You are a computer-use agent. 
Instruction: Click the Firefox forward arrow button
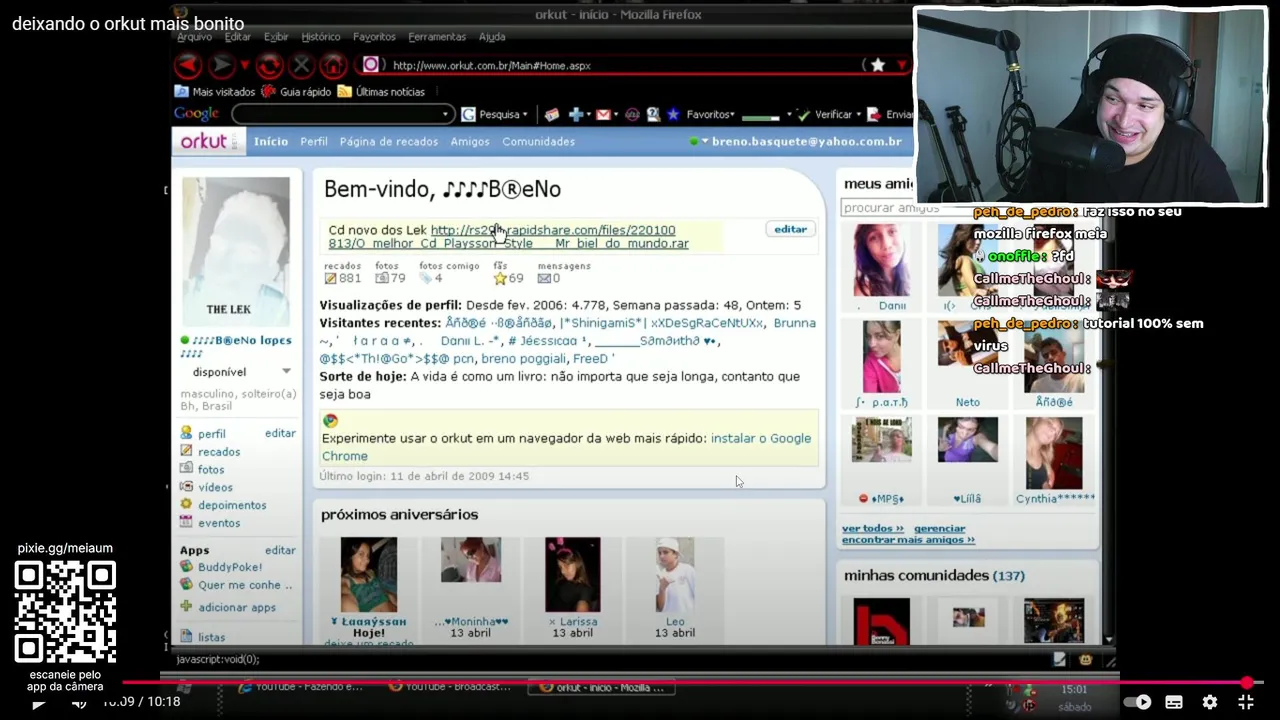point(222,66)
